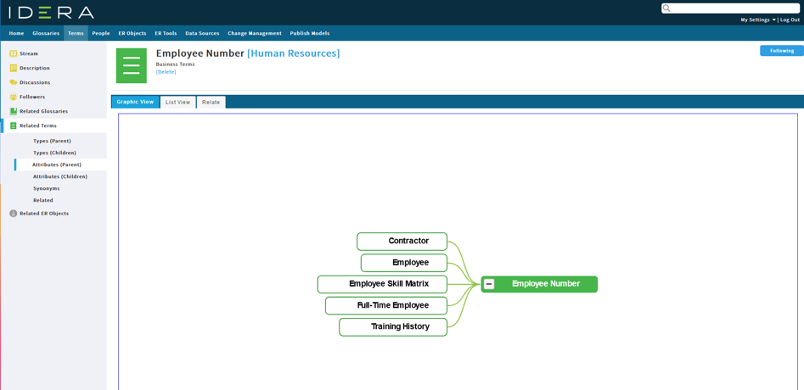Image resolution: width=804 pixels, height=390 pixels.
Task: Open the Glossaries menu
Action: pos(46,33)
